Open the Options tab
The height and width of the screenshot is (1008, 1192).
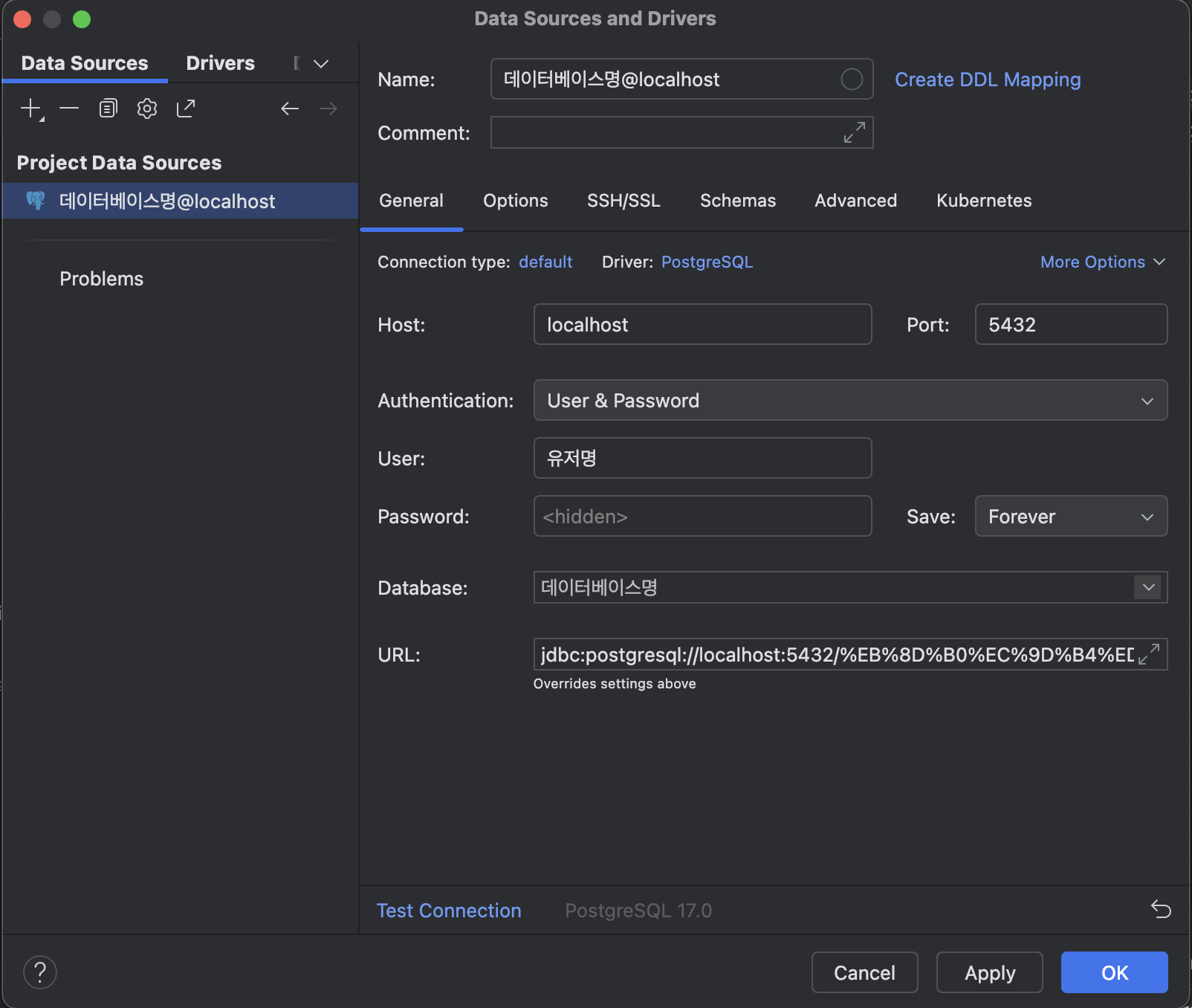point(515,201)
